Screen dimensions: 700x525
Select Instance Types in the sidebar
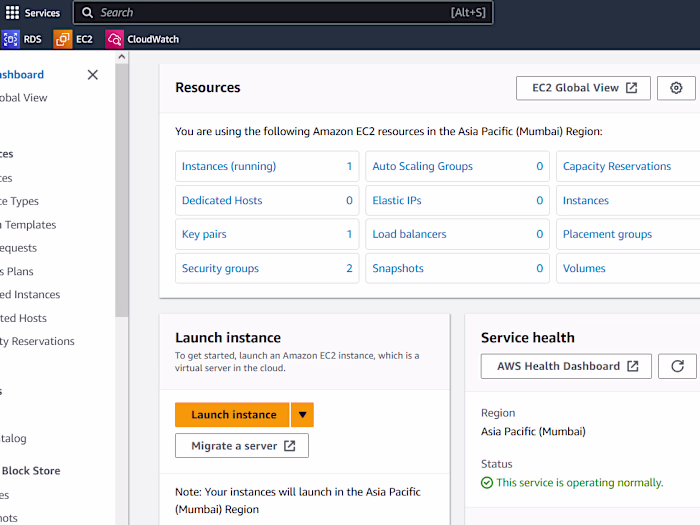point(19,201)
